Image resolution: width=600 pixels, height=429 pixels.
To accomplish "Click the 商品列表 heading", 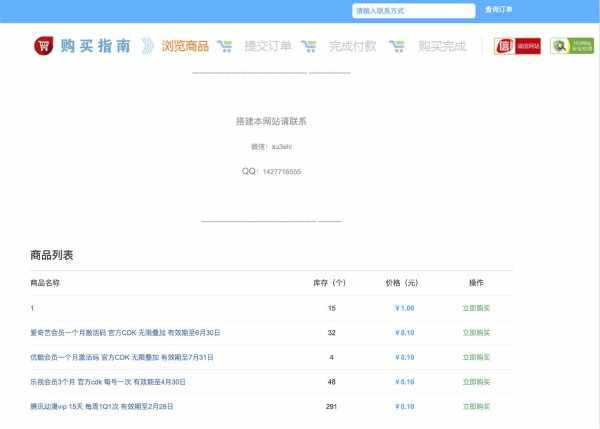I will coord(52,255).
